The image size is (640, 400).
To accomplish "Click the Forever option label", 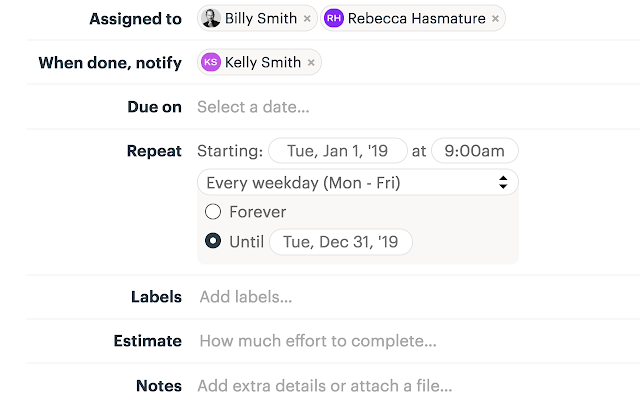I will pyautogui.click(x=258, y=212).
